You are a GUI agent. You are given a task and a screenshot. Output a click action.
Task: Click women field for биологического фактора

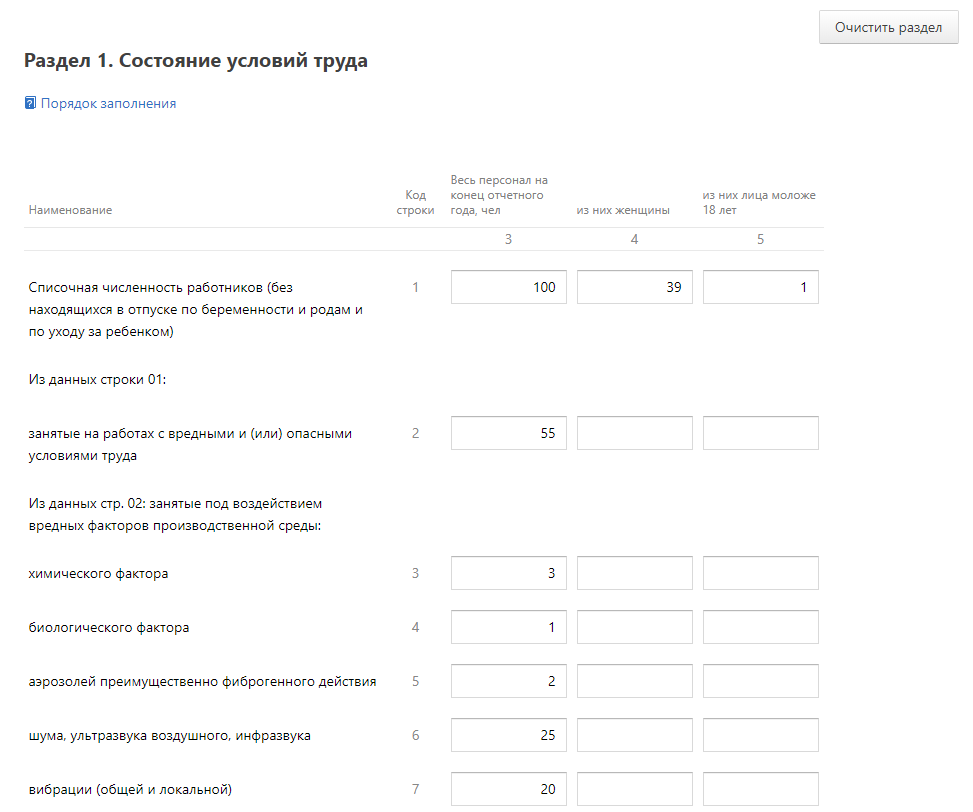tap(635, 627)
